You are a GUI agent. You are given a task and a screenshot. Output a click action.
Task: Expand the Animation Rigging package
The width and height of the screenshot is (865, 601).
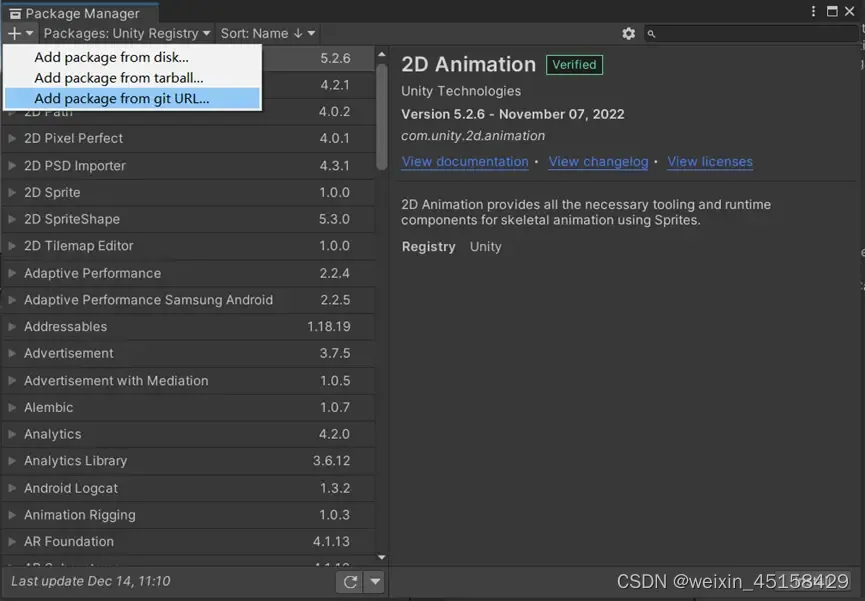pos(12,515)
